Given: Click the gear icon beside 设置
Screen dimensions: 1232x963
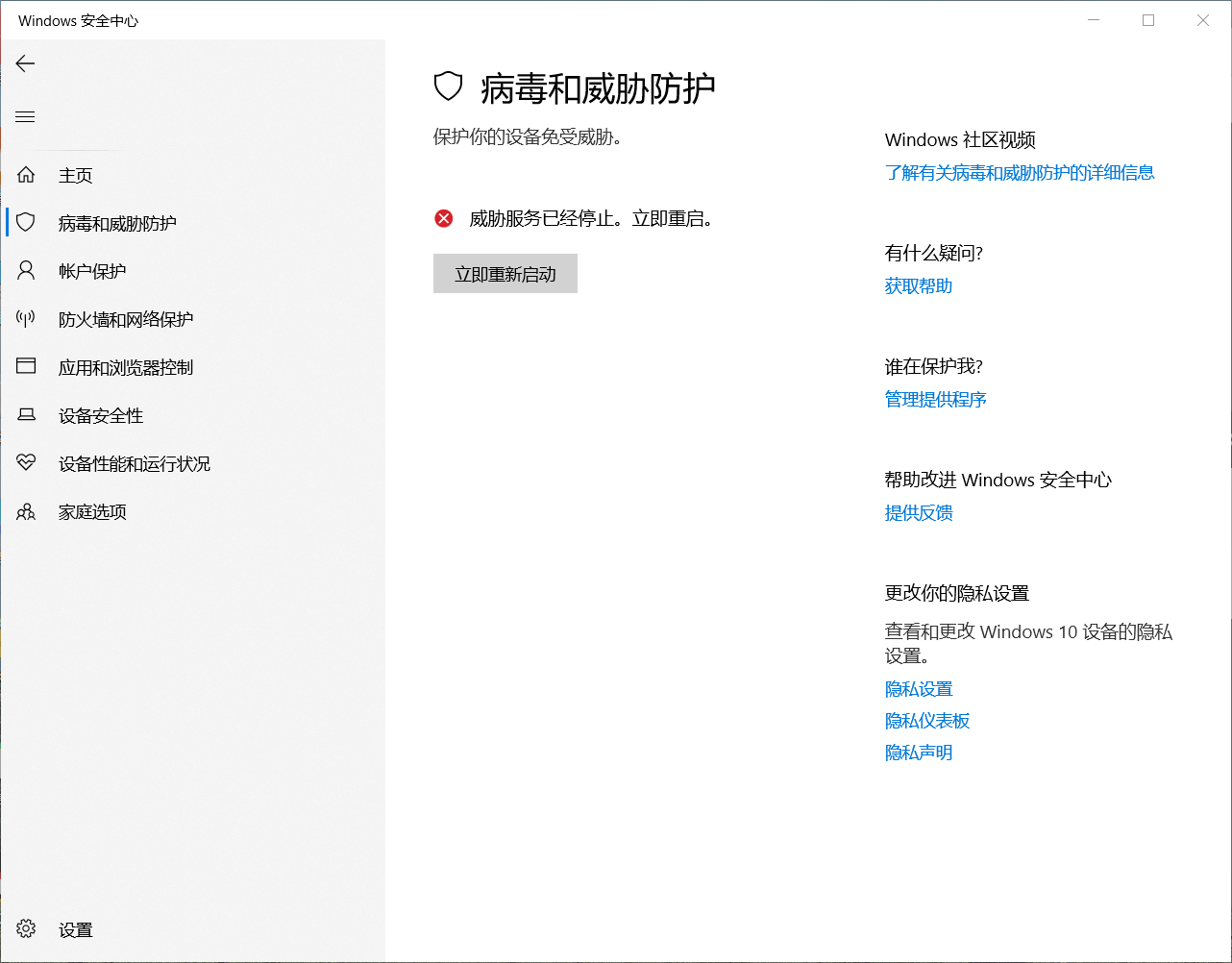Looking at the screenshot, I should pyautogui.click(x=26, y=929).
